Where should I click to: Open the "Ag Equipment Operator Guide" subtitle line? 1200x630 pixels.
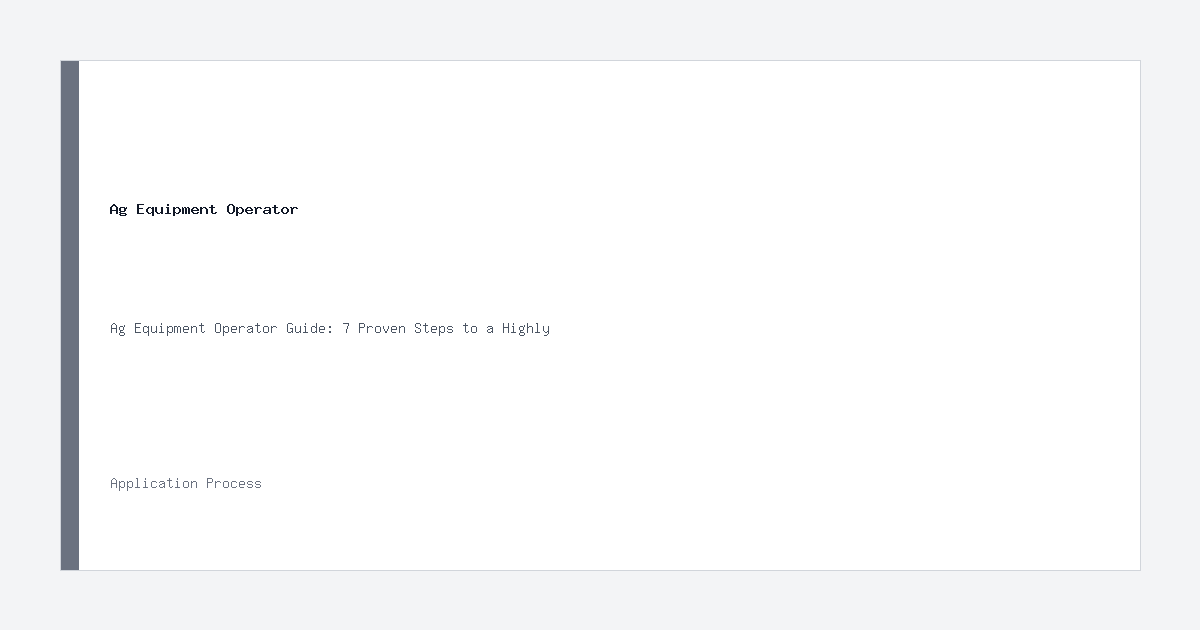330,329
